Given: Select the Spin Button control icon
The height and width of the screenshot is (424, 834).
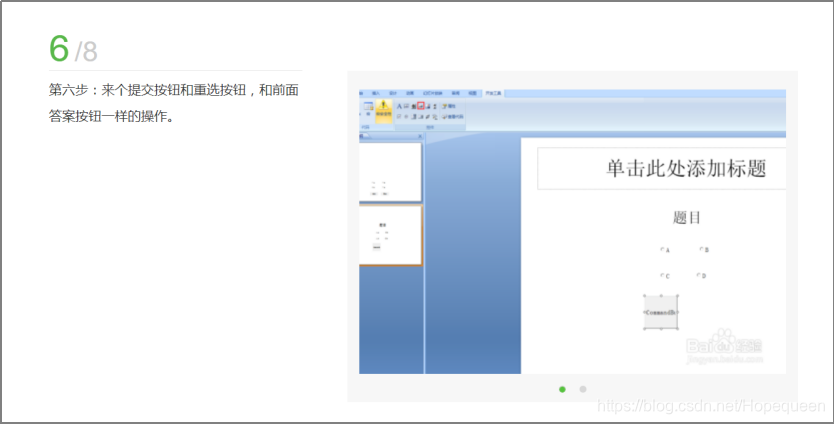Looking at the screenshot, I should tap(413, 106).
